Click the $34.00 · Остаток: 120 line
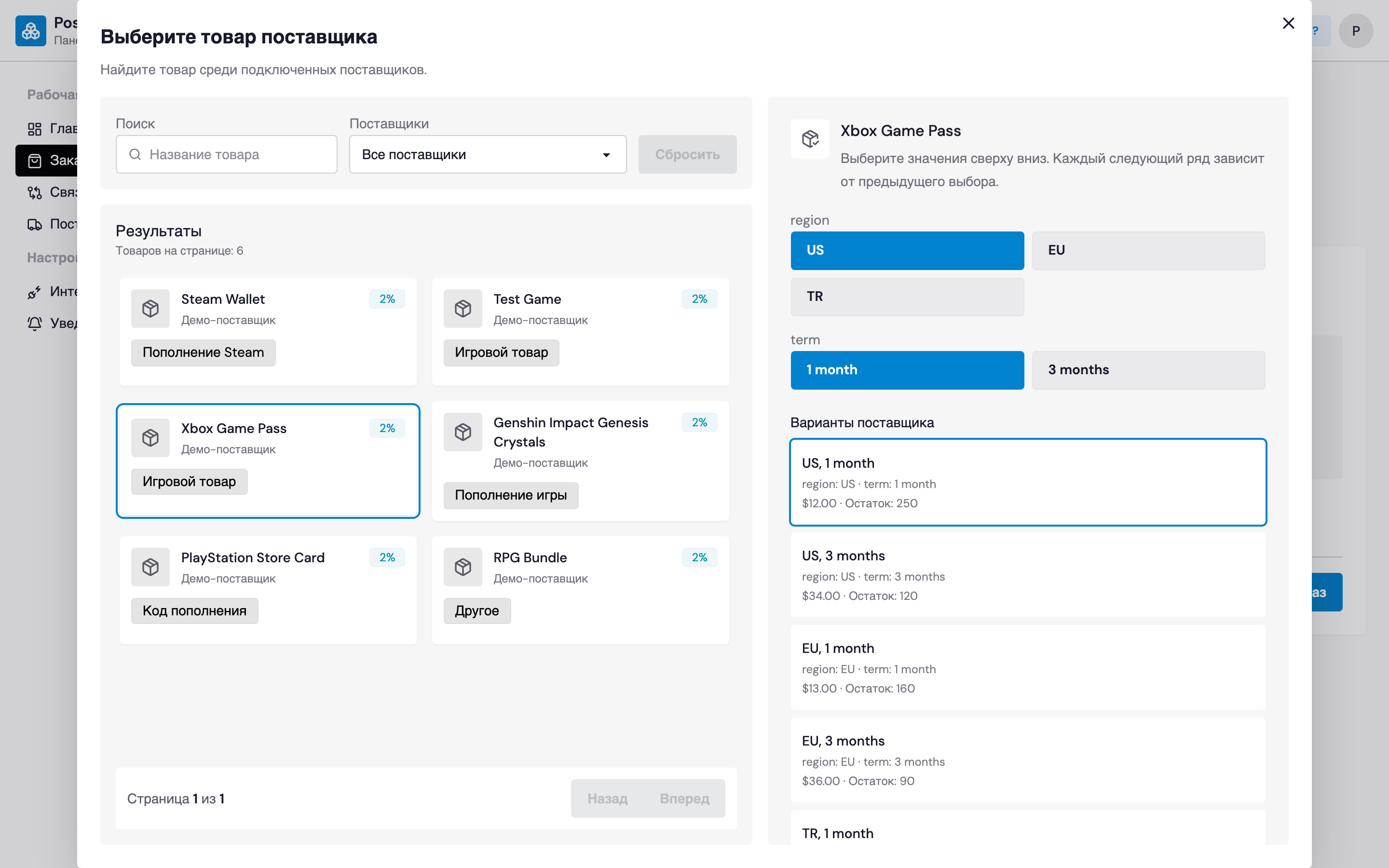 (859, 596)
